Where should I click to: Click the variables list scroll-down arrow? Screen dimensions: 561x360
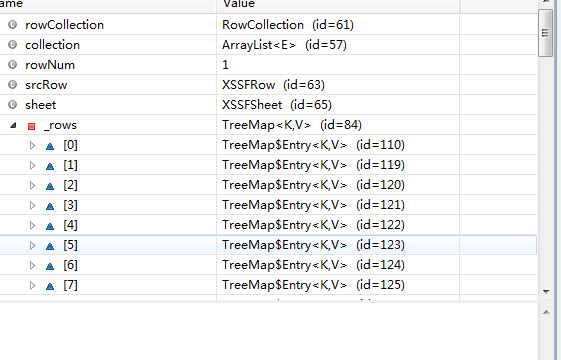[x=546, y=292]
